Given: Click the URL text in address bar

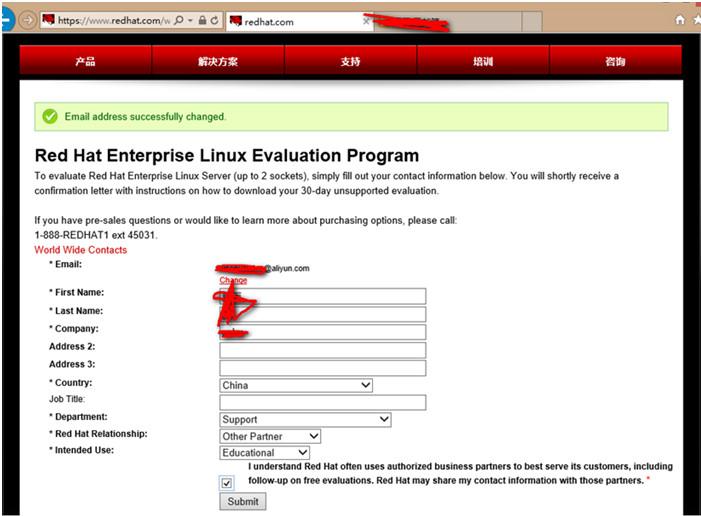Looking at the screenshot, I should coord(114,21).
